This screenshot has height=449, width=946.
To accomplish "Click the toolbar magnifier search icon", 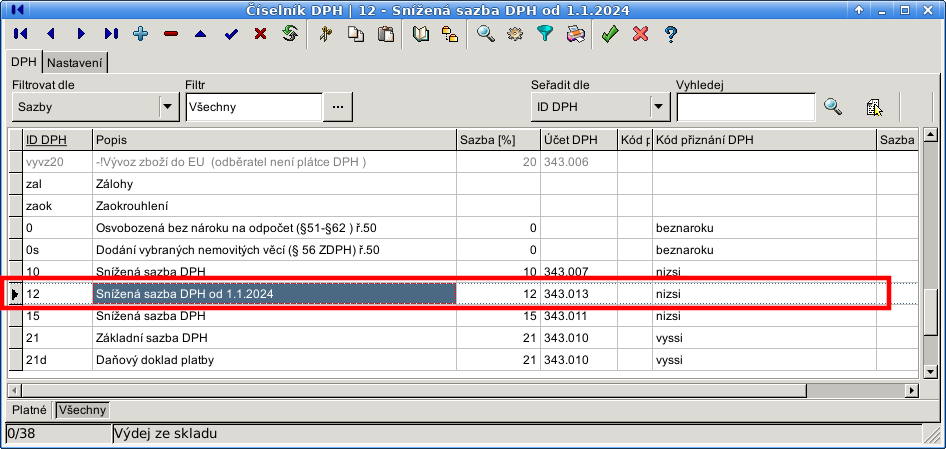I will [x=486, y=34].
